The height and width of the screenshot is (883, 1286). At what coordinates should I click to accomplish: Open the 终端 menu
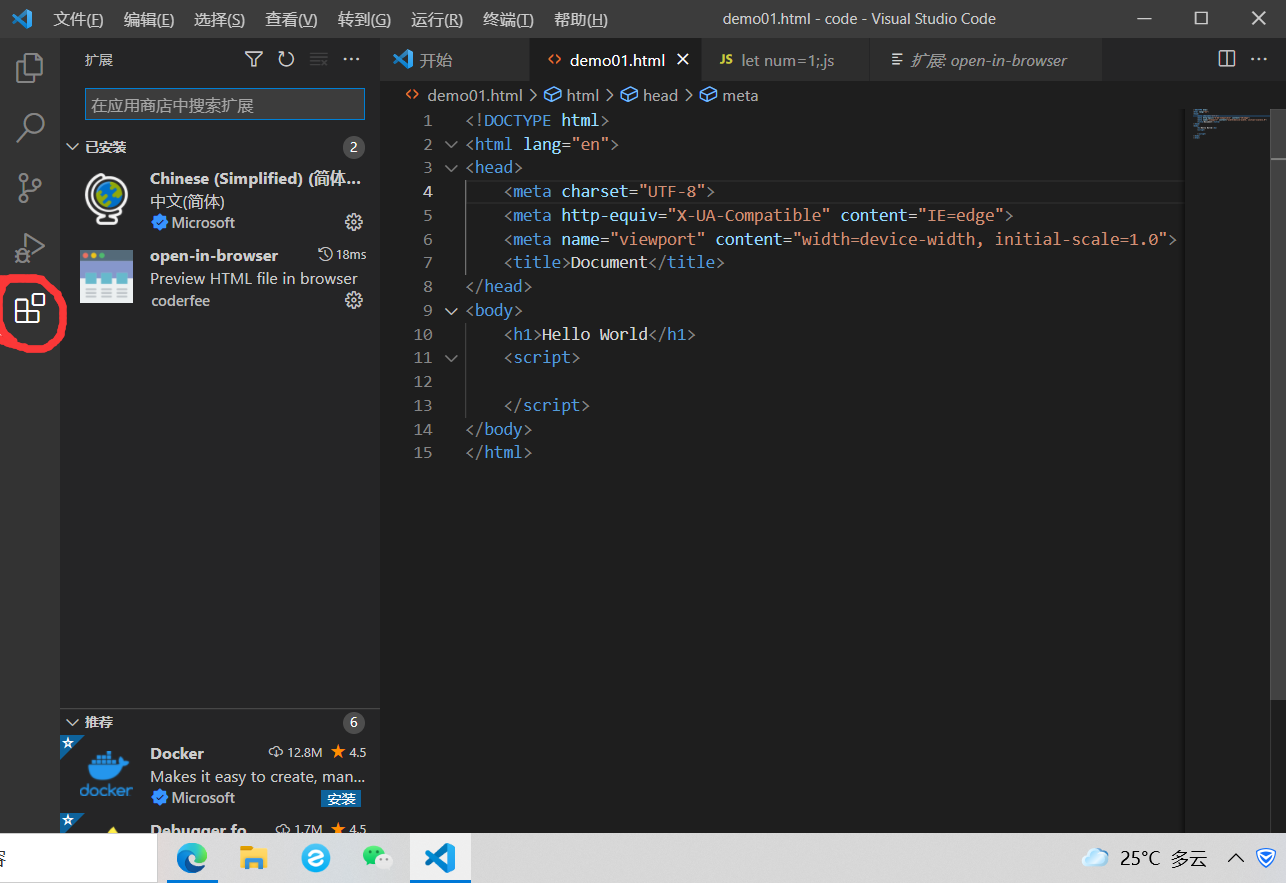click(x=507, y=19)
